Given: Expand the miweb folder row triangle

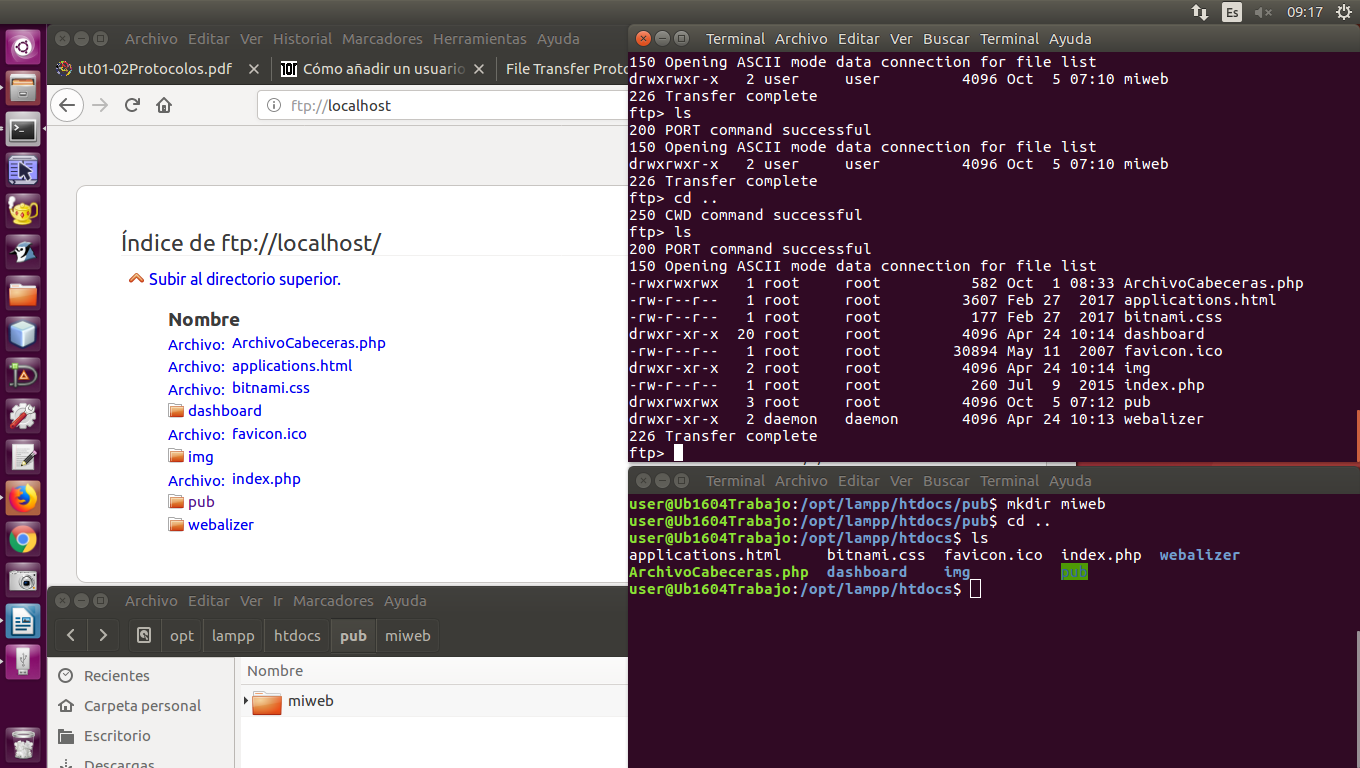Looking at the screenshot, I should [246, 701].
